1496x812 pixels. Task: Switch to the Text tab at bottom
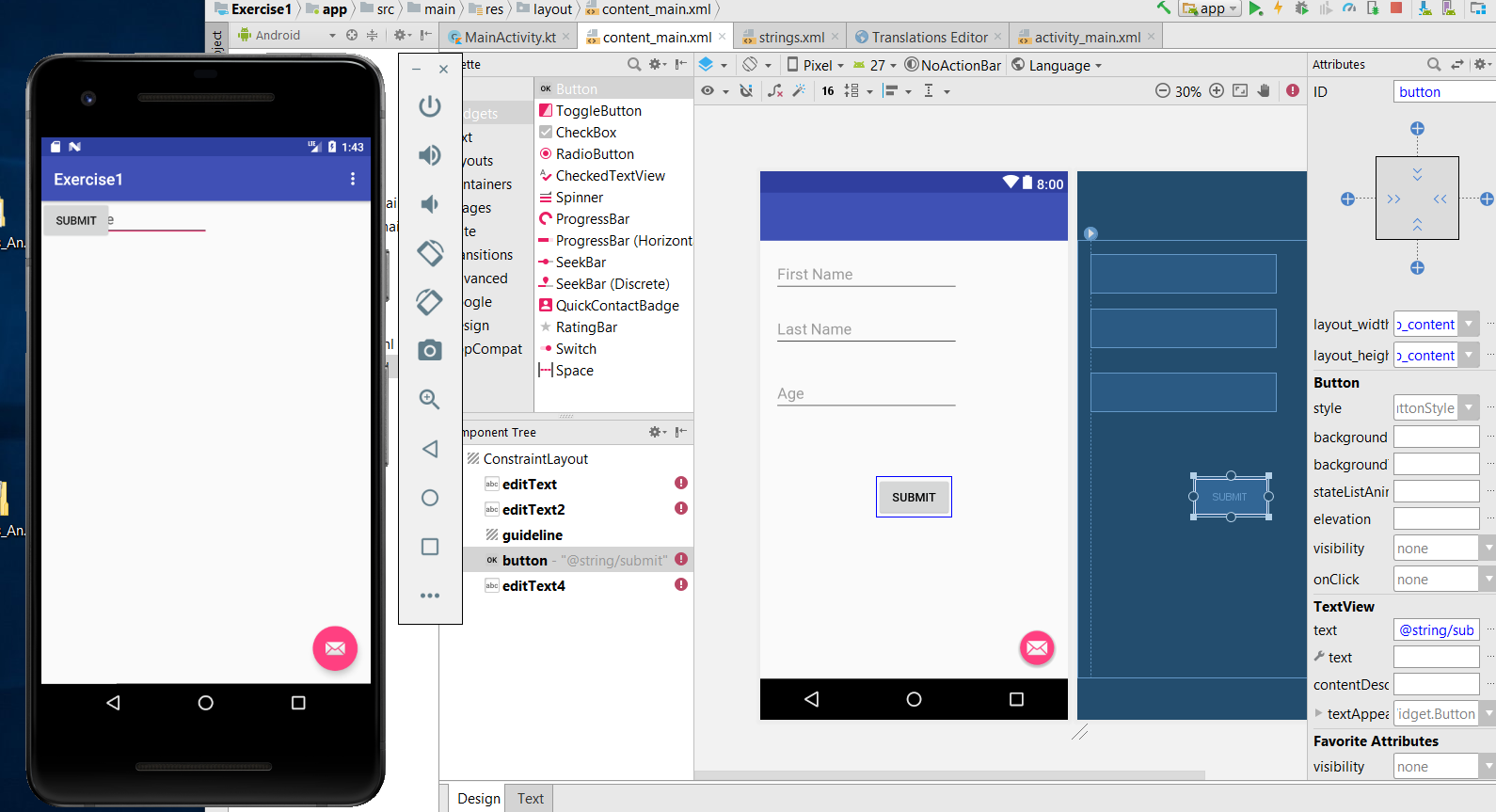(x=530, y=798)
